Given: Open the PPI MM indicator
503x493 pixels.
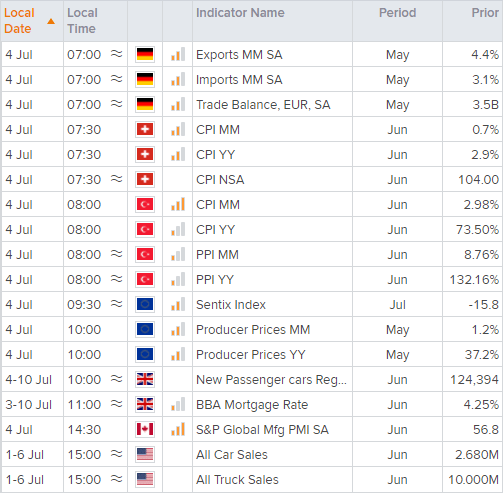Looking at the screenshot, I should 217,255.
